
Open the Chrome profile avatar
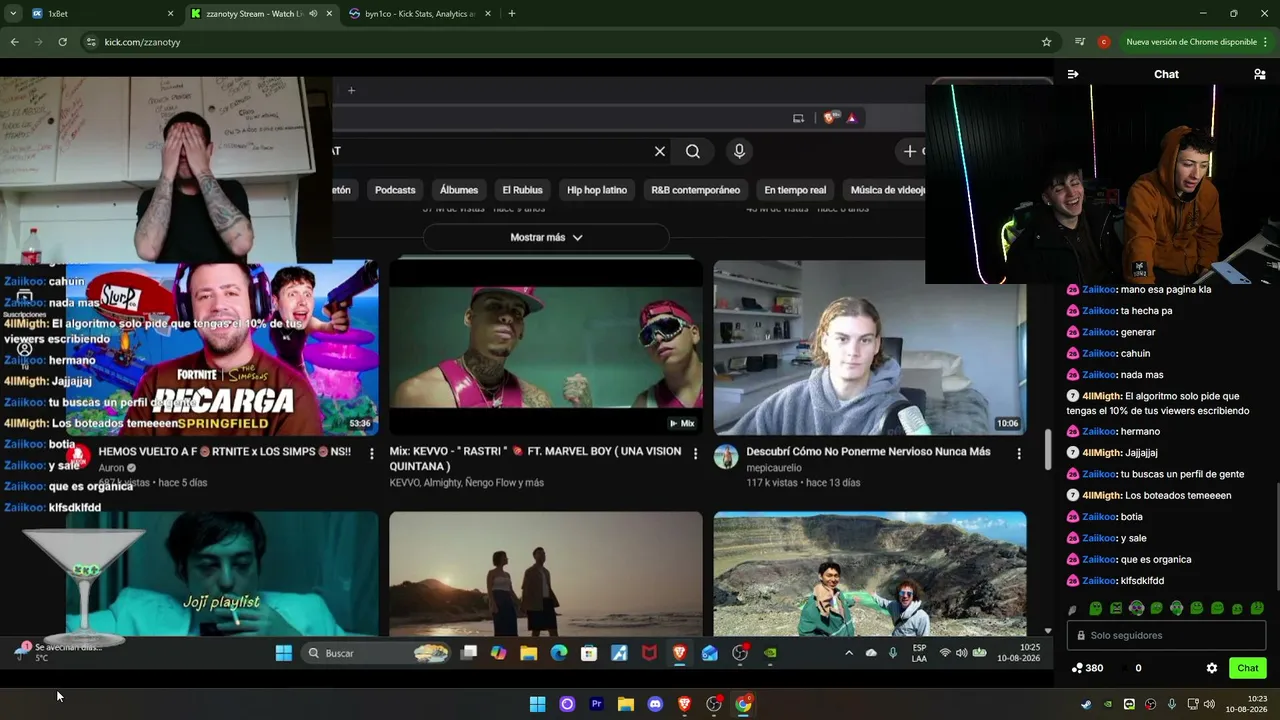pos(1104,42)
